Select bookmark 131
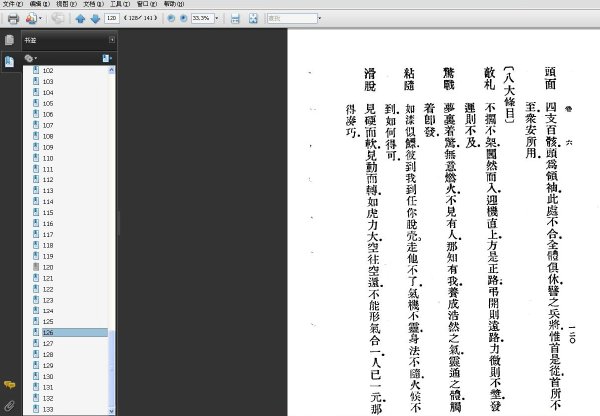600x416 pixels. (x=48, y=387)
